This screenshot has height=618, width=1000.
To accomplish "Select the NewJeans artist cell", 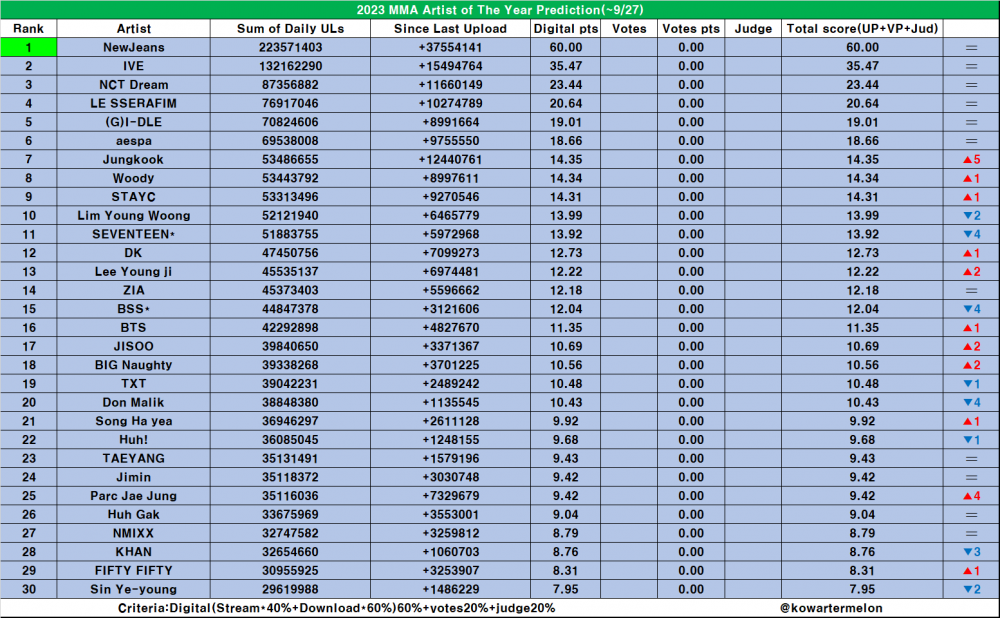I will point(133,47).
